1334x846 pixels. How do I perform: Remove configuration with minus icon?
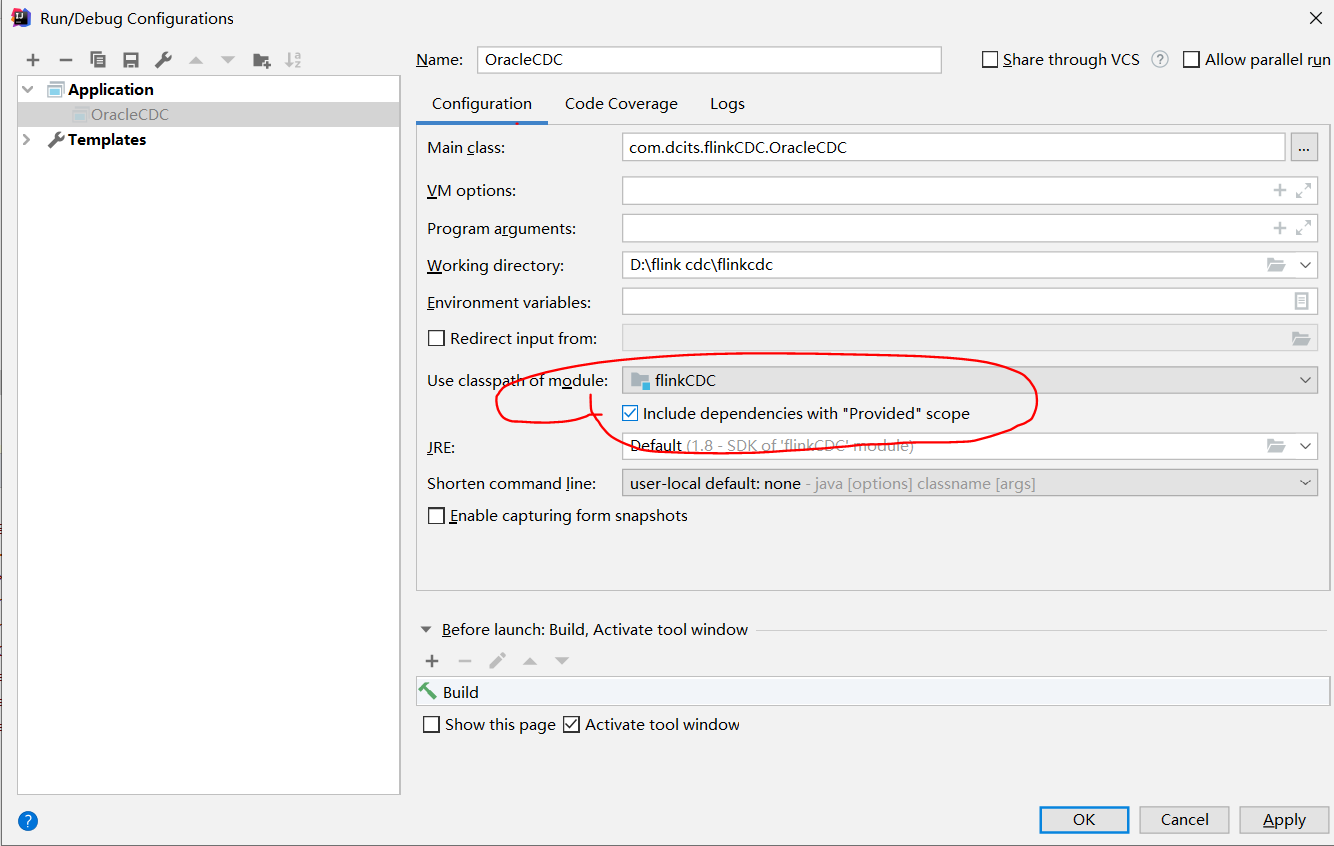(66, 60)
